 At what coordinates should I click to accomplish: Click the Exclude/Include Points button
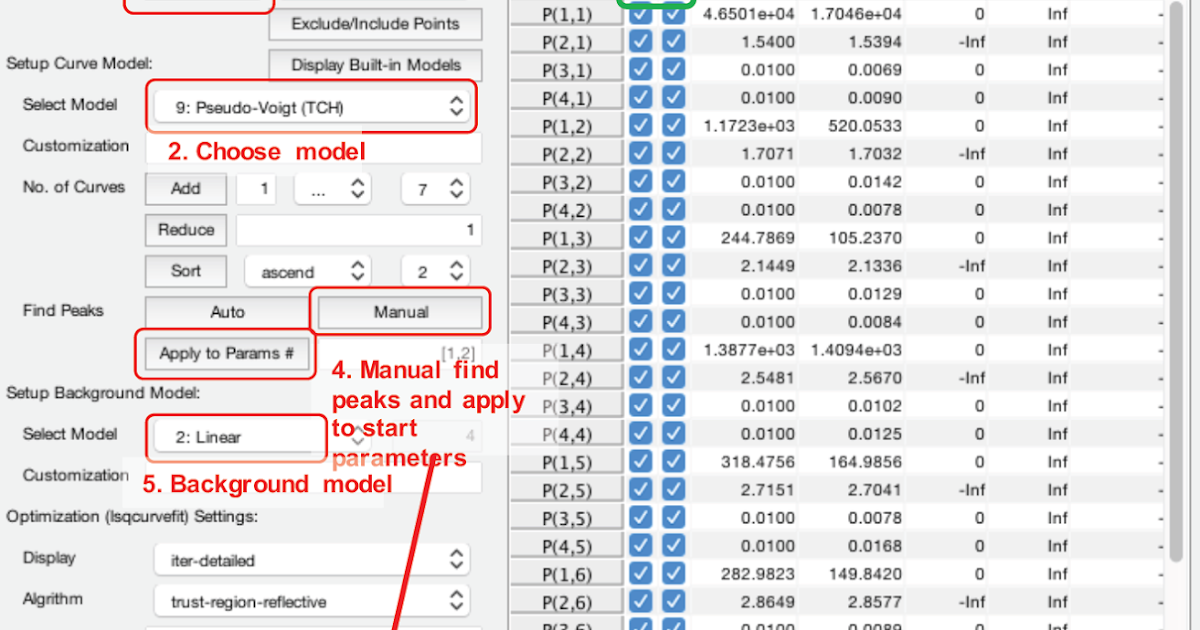click(x=374, y=24)
